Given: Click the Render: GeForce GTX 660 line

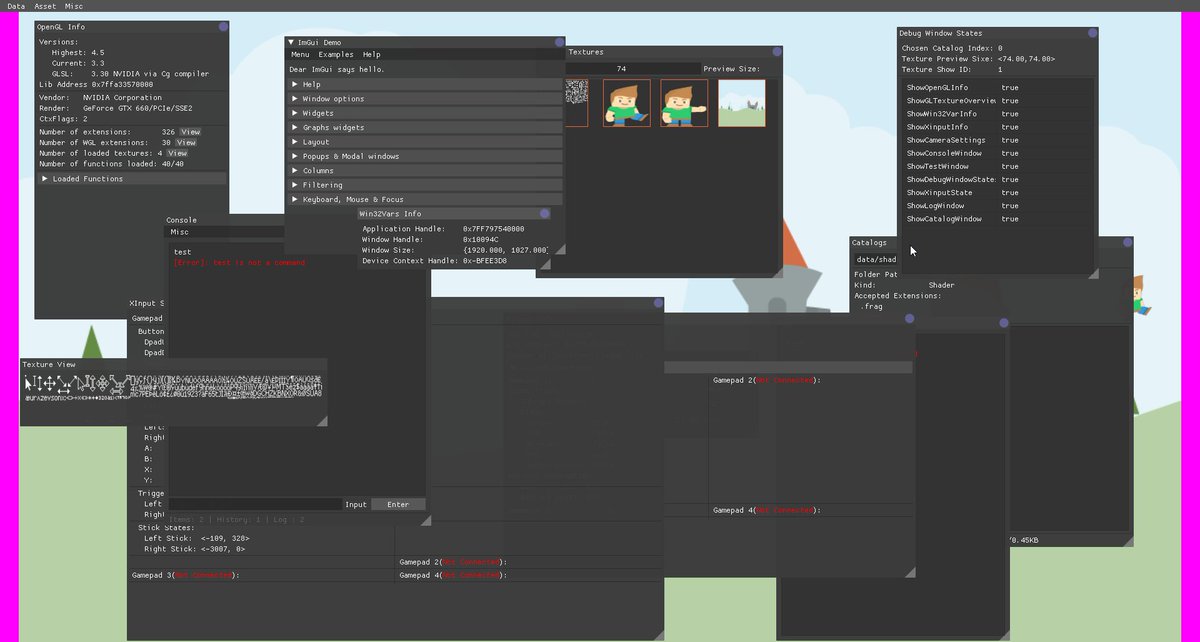Looking at the screenshot, I should pyautogui.click(x=115, y=108).
